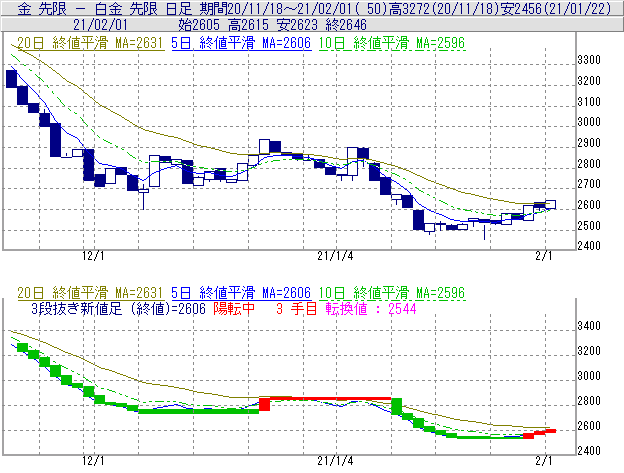Click the 12/1 date label under lower chart

(94, 461)
